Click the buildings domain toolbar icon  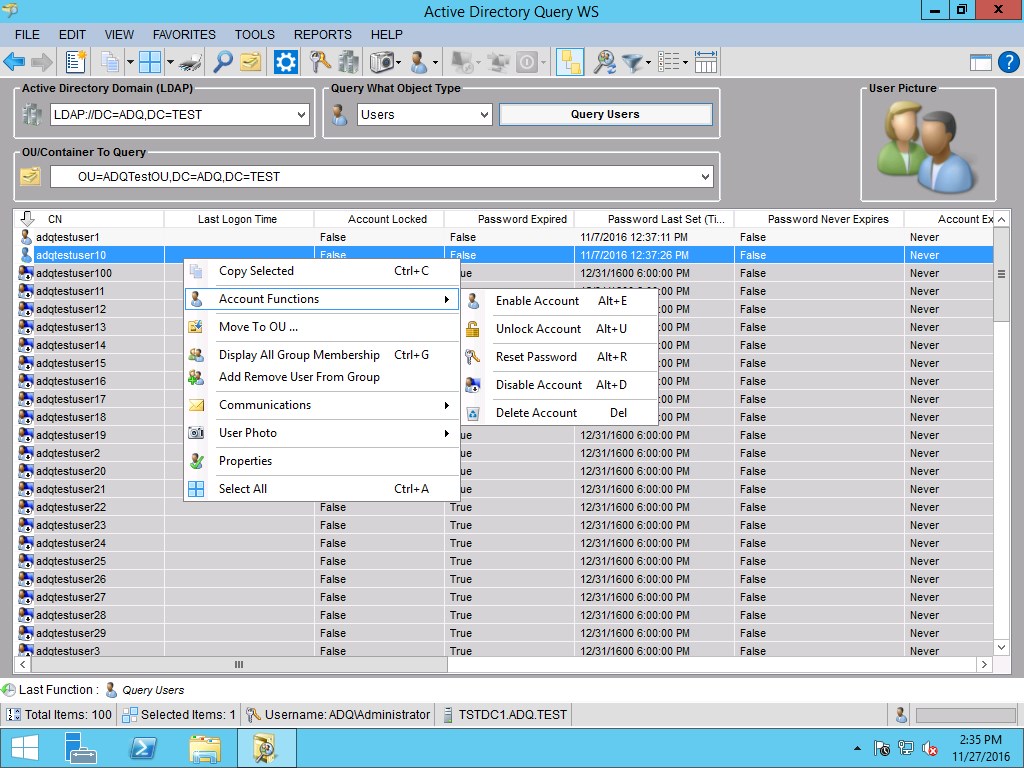(x=349, y=63)
